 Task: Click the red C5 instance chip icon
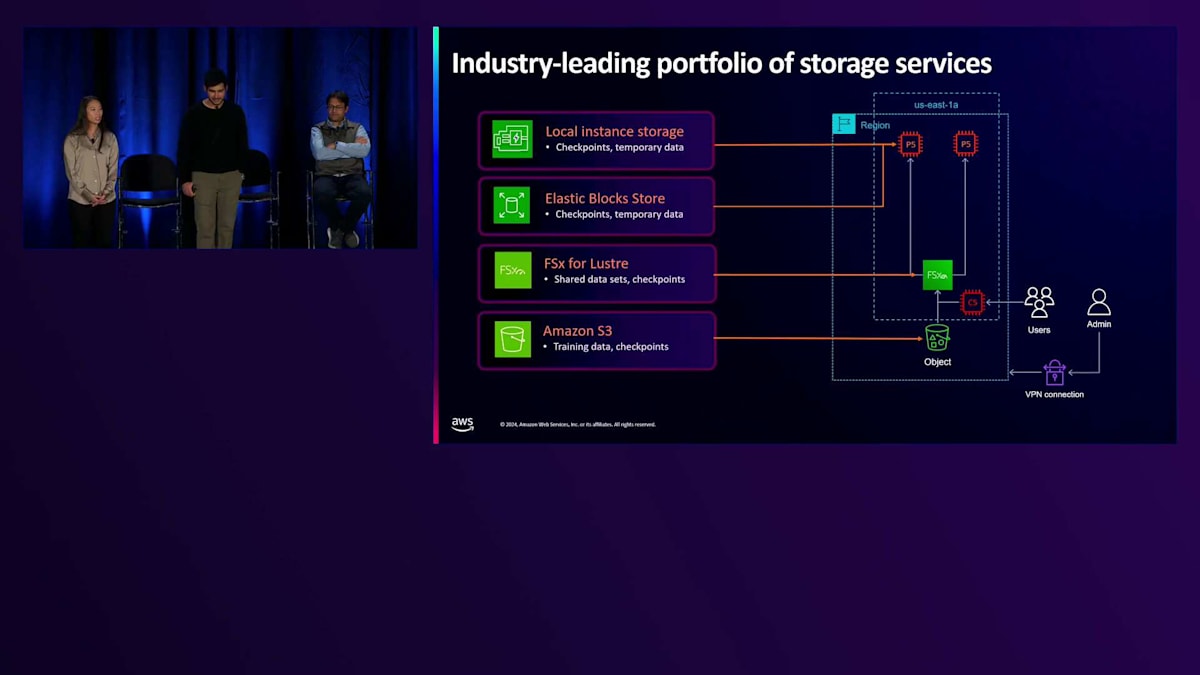(x=972, y=302)
